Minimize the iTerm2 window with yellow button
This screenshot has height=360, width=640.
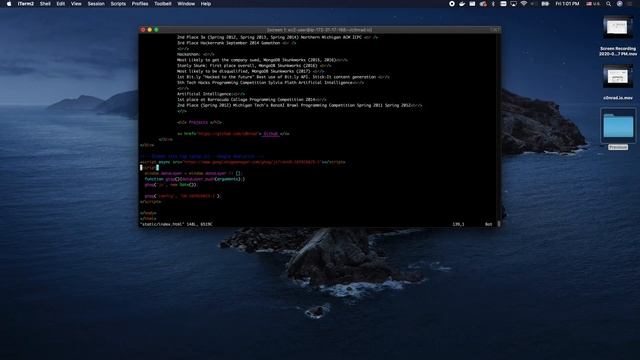tap(149, 30)
